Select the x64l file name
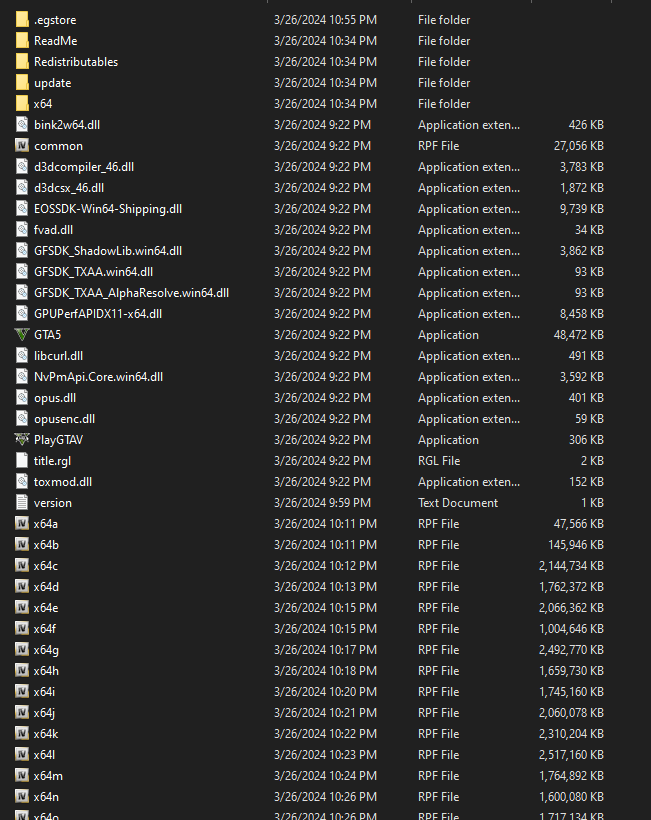This screenshot has height=820, width=651. 44,755
